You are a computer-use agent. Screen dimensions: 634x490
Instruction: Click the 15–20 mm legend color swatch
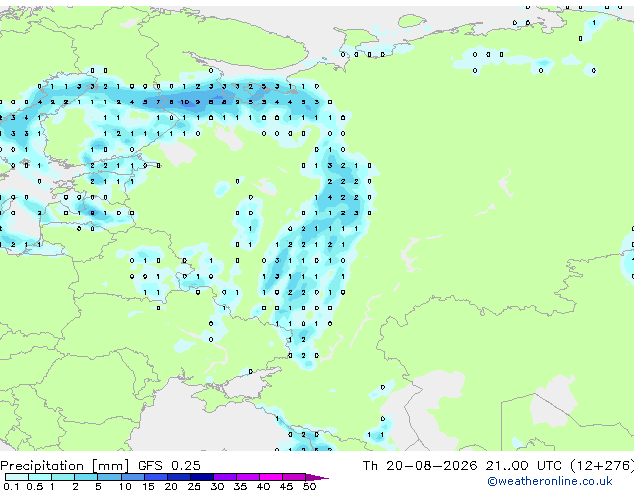155,477
